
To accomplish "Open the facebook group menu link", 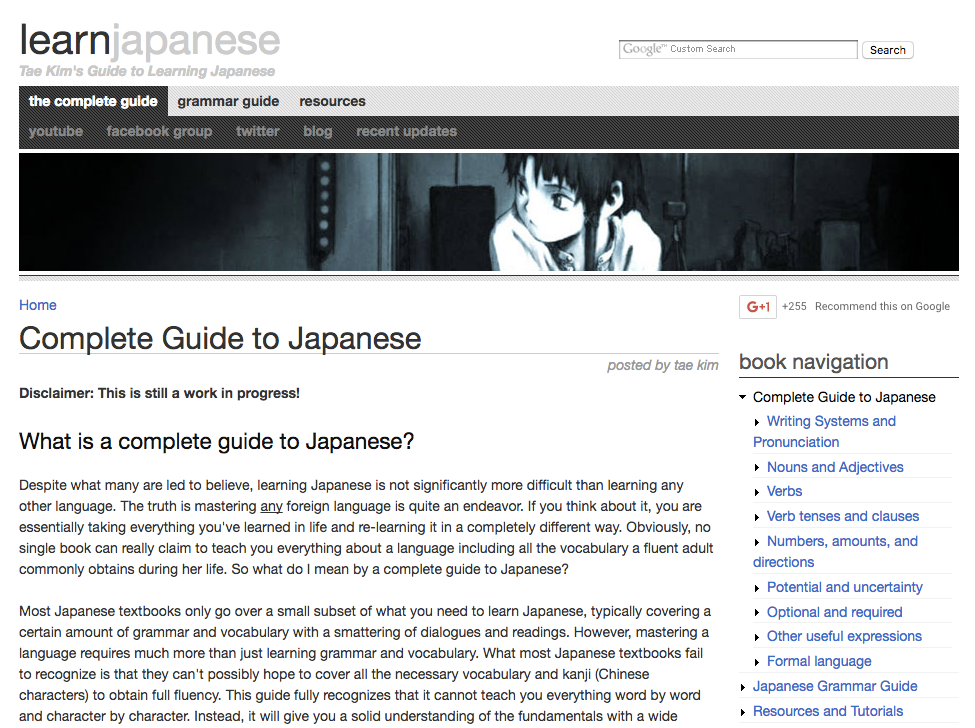I will (159, 131).
